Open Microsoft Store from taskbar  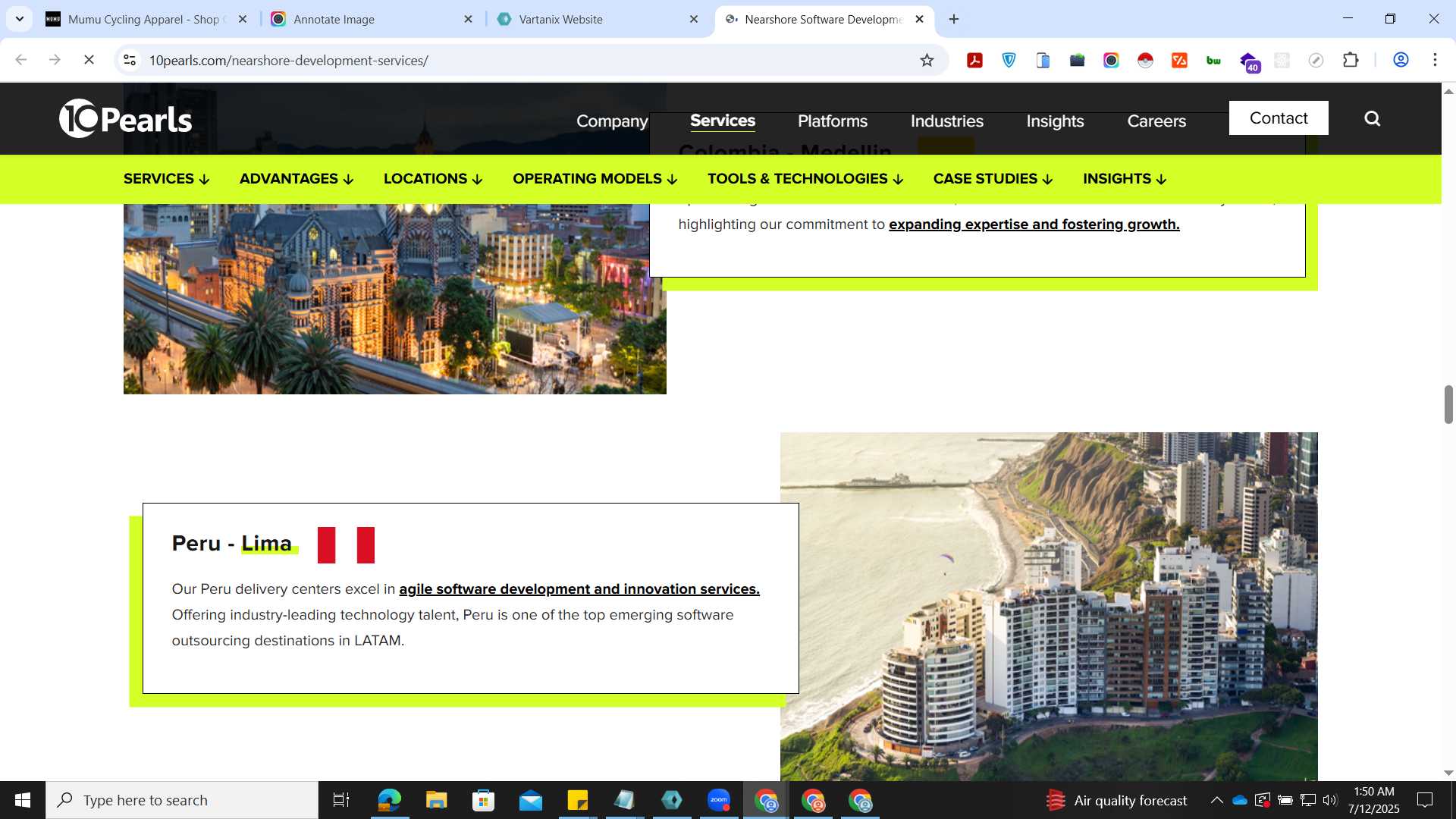[x=483, y=800]
